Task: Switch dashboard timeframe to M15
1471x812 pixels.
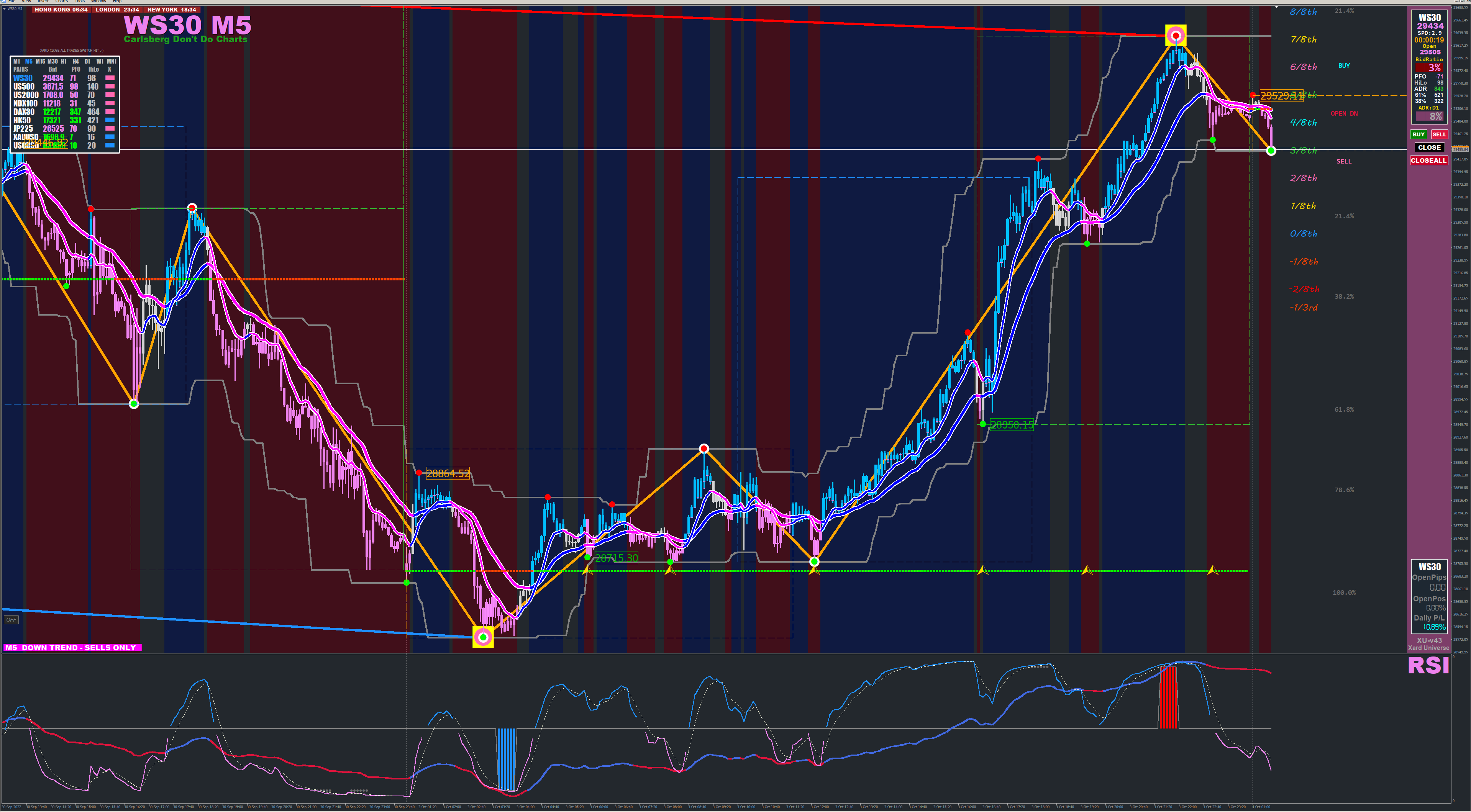Action: 40,61
